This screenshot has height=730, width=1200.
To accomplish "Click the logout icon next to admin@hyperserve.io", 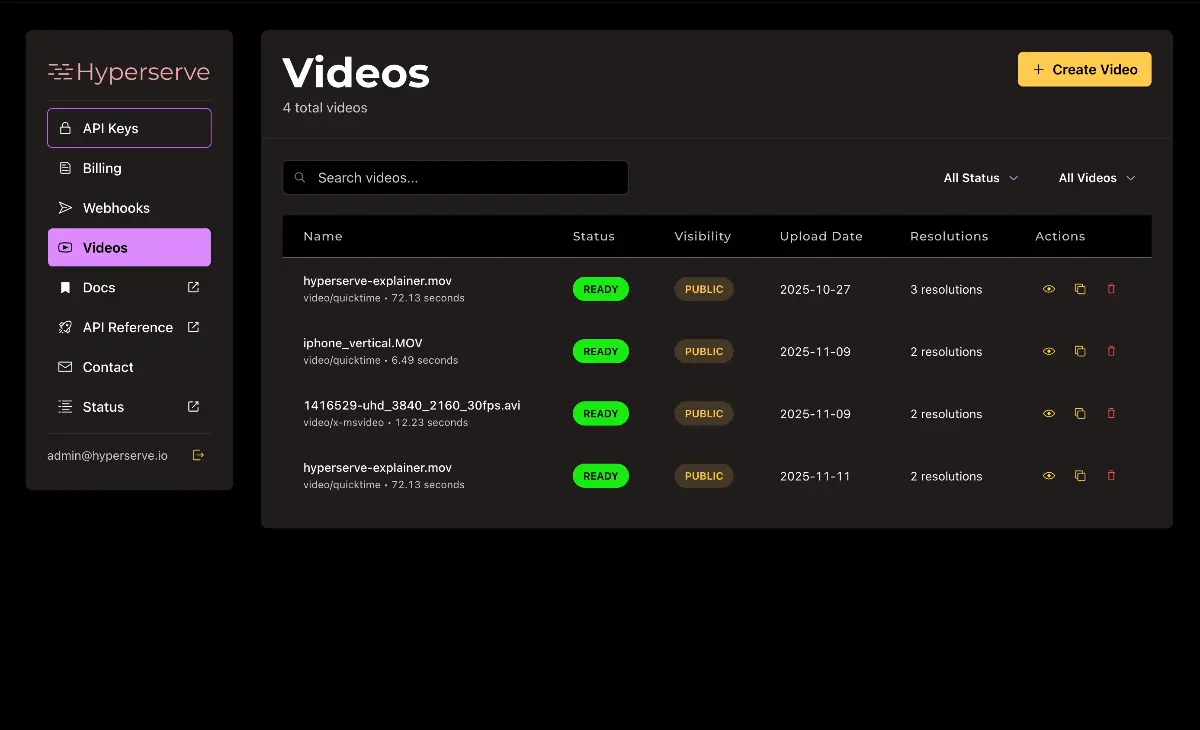I will [198, 454].
